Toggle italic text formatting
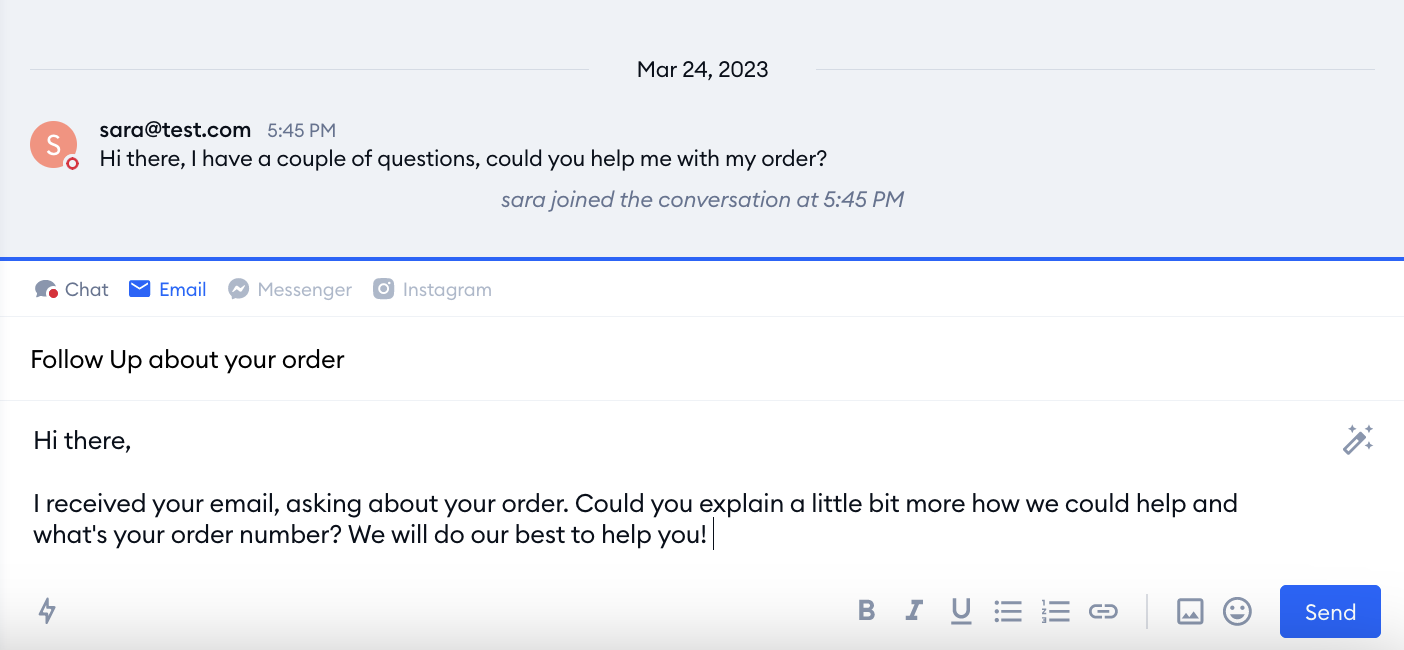Image resolution: width=1404 pixels, height=650 pixels. (913, 610)
